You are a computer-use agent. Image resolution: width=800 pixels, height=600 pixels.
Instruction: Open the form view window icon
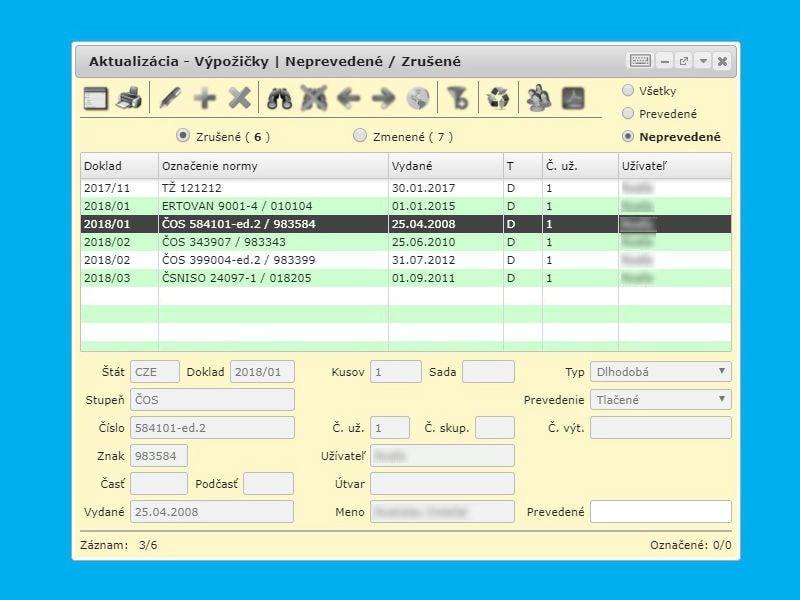pyautogui.click(x=96, y=98)
